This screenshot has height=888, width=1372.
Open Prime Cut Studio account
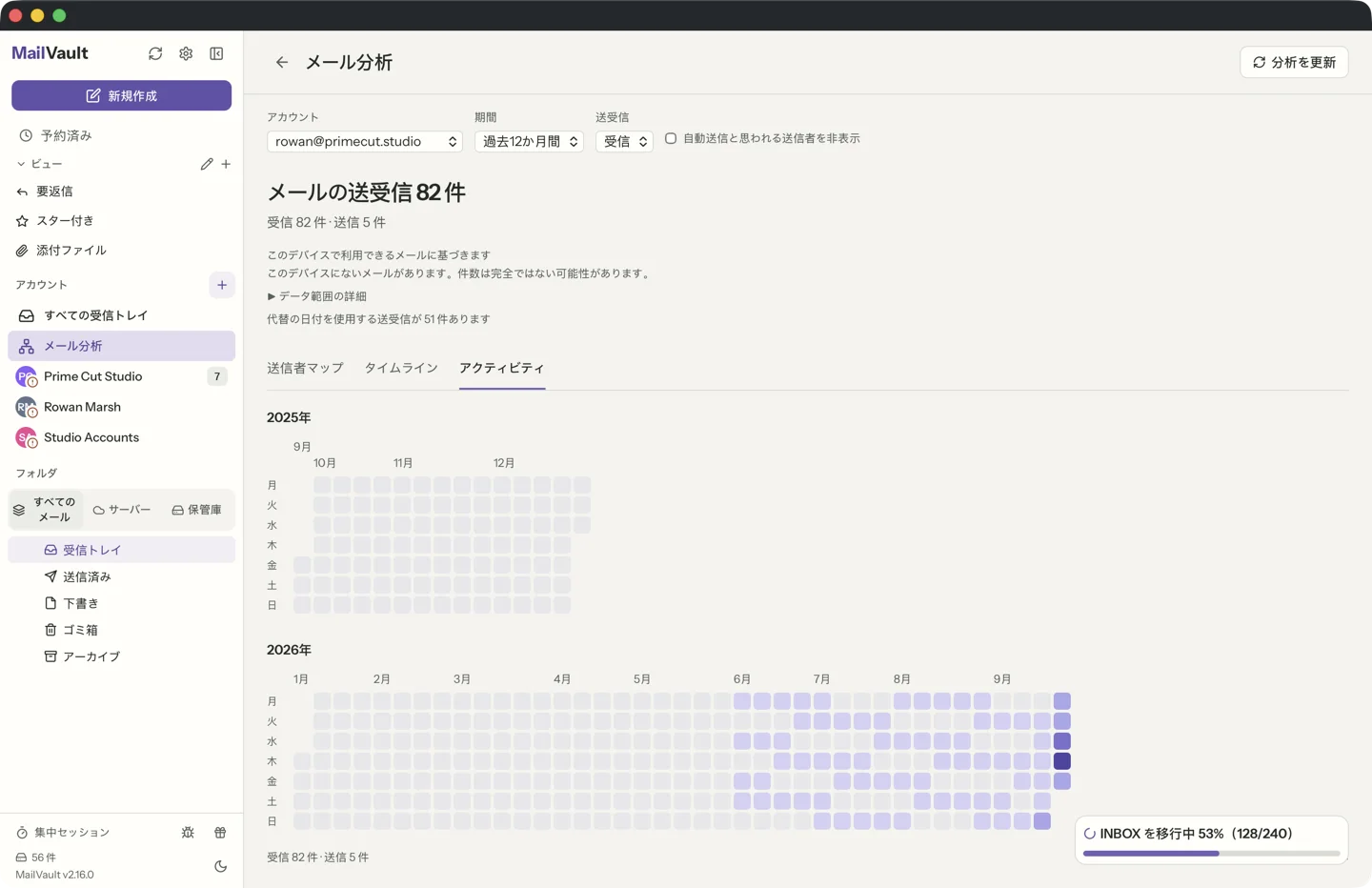(122, 376)
